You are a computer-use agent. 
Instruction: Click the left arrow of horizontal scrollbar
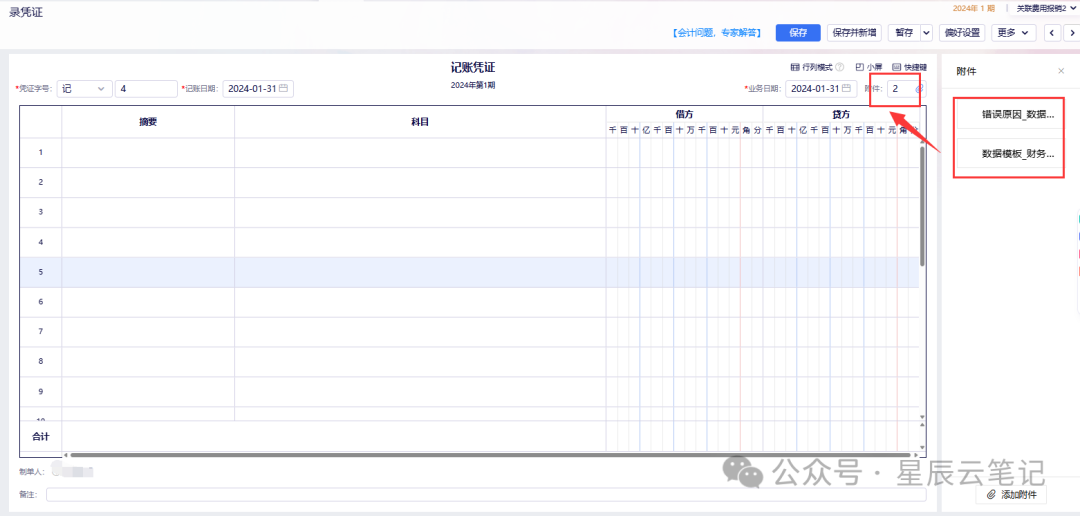point(65,455)
